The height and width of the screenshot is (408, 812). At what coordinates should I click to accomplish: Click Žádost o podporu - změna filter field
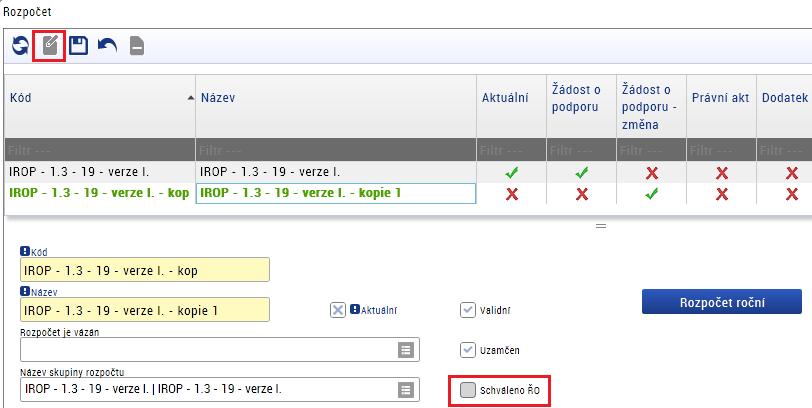pos(651,150)
